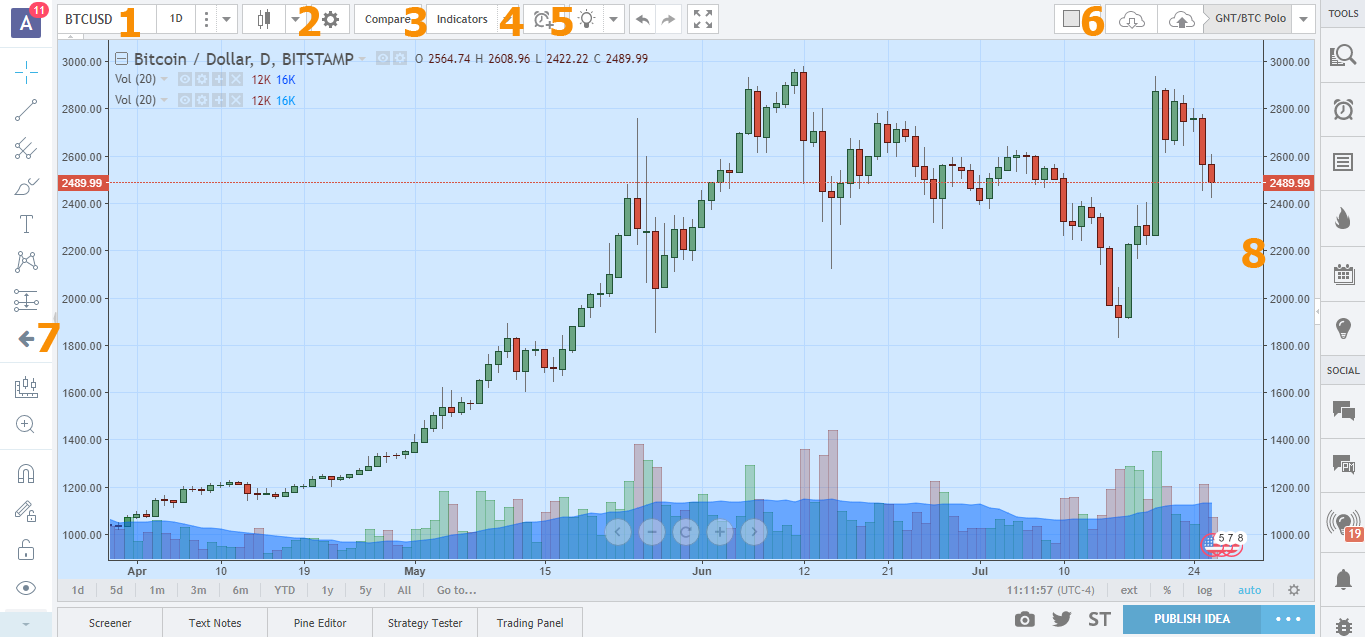Toggle ext extended hours

1129,590
